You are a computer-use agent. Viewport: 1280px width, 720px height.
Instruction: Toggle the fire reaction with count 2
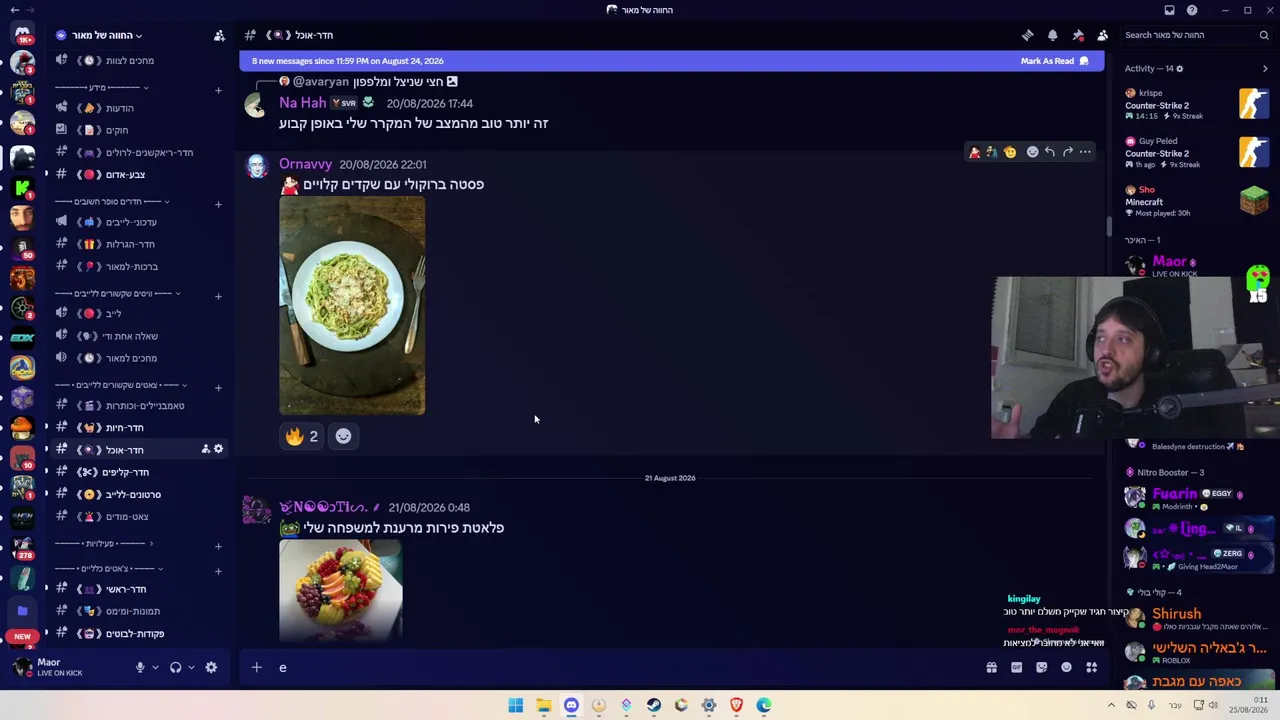click(301, 436)
